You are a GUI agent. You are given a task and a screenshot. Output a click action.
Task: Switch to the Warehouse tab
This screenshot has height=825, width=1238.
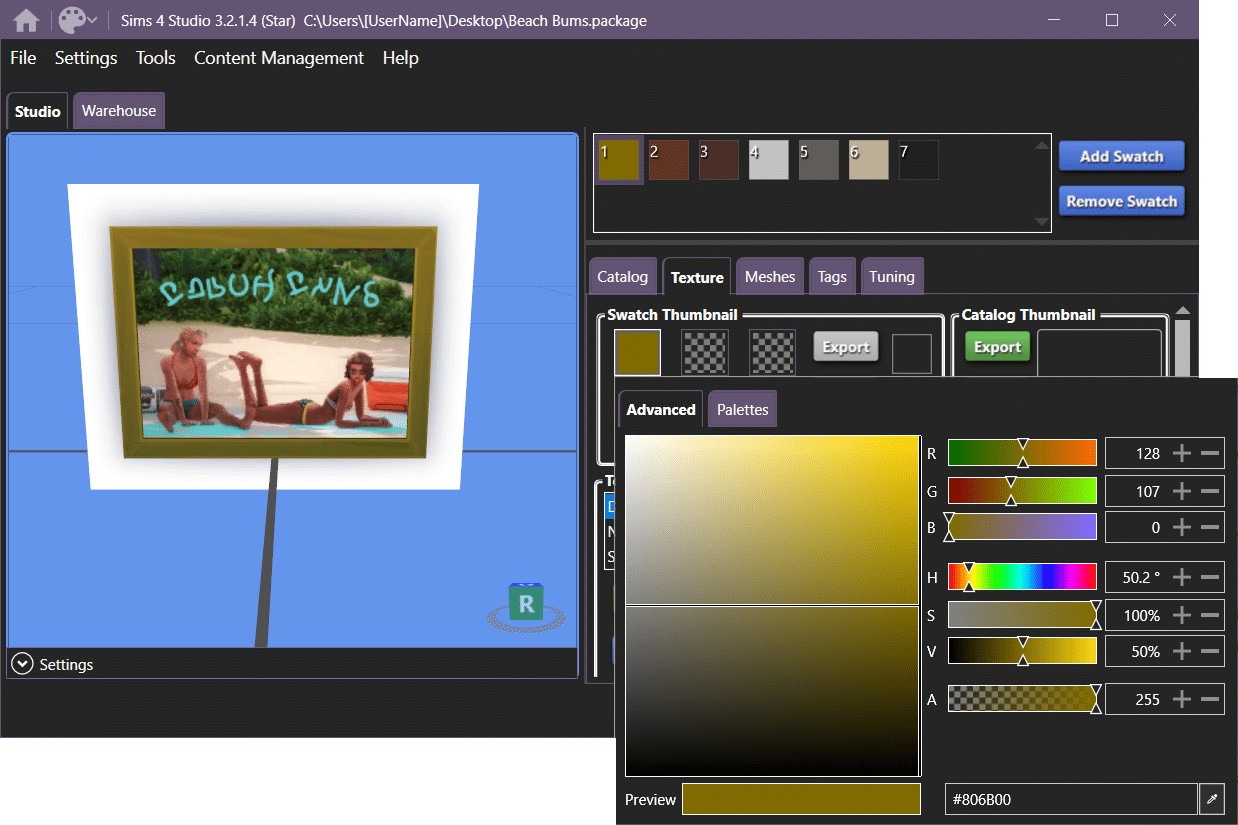(118, 110)
